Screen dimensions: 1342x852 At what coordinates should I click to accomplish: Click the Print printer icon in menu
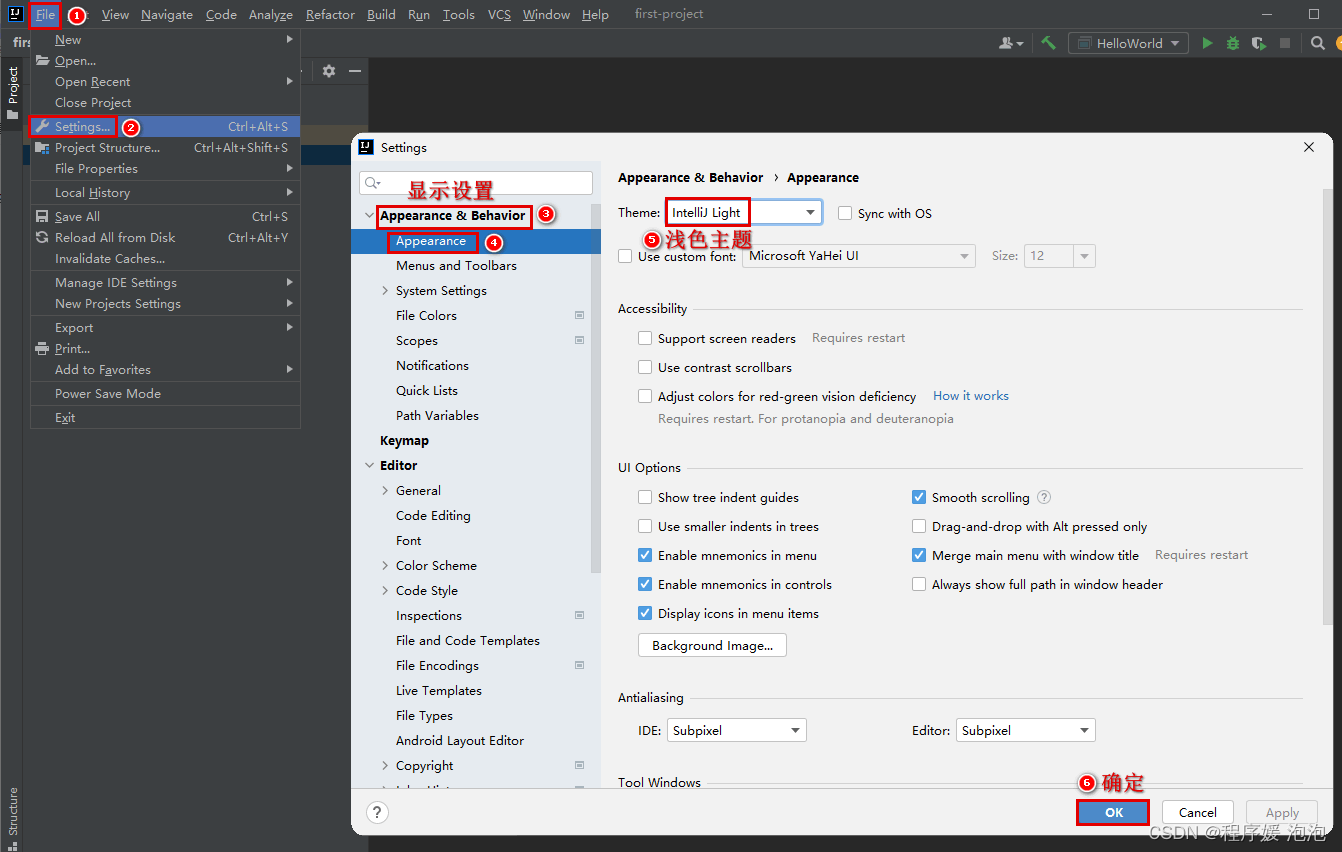coord(42,348)
